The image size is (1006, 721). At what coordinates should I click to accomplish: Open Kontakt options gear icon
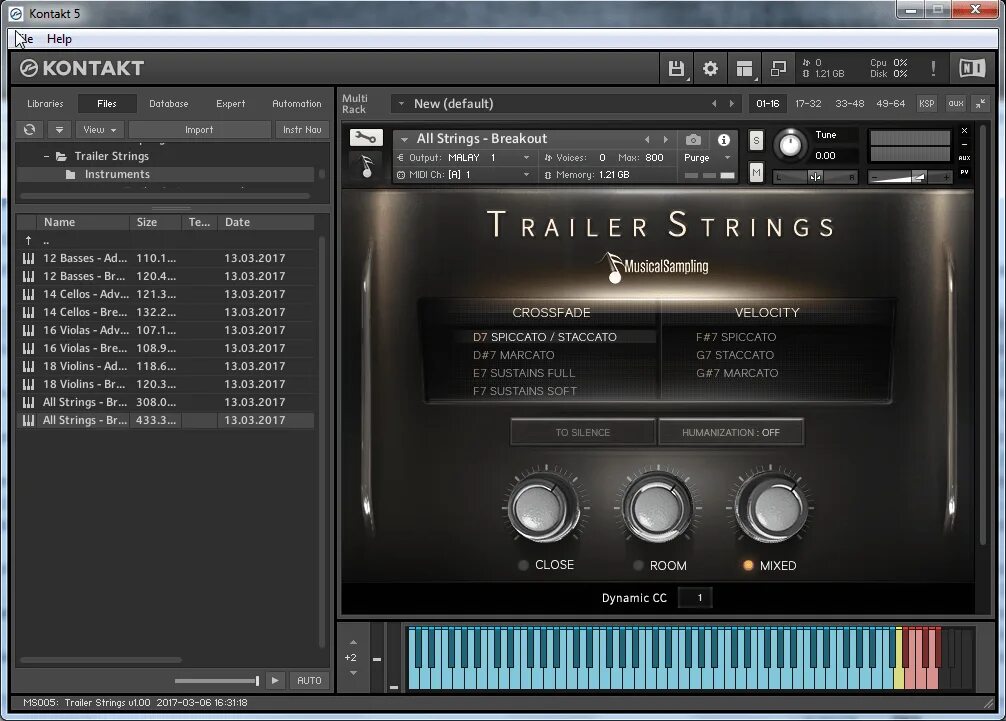tap(710, 69)
